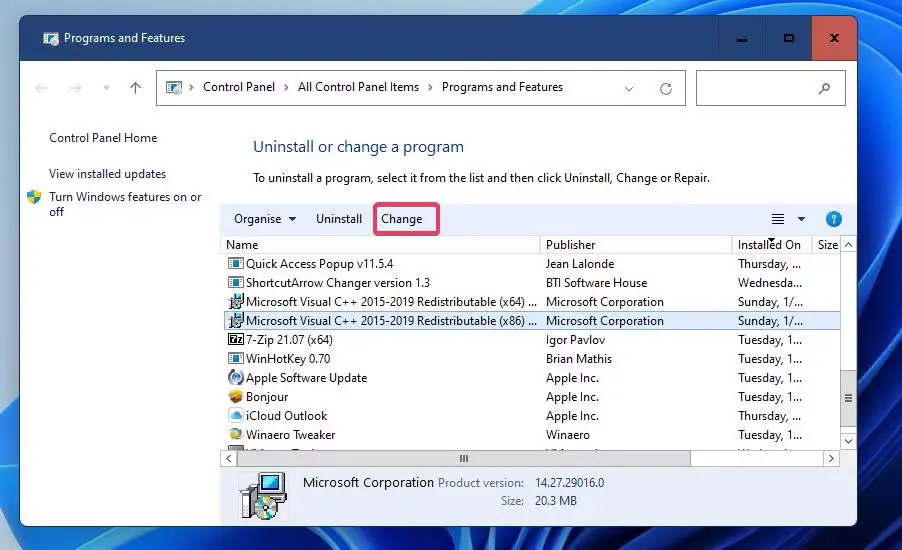Click the All Control Panel Items breadcrumb
Screen dimensions: 902x550
(358, 87)
